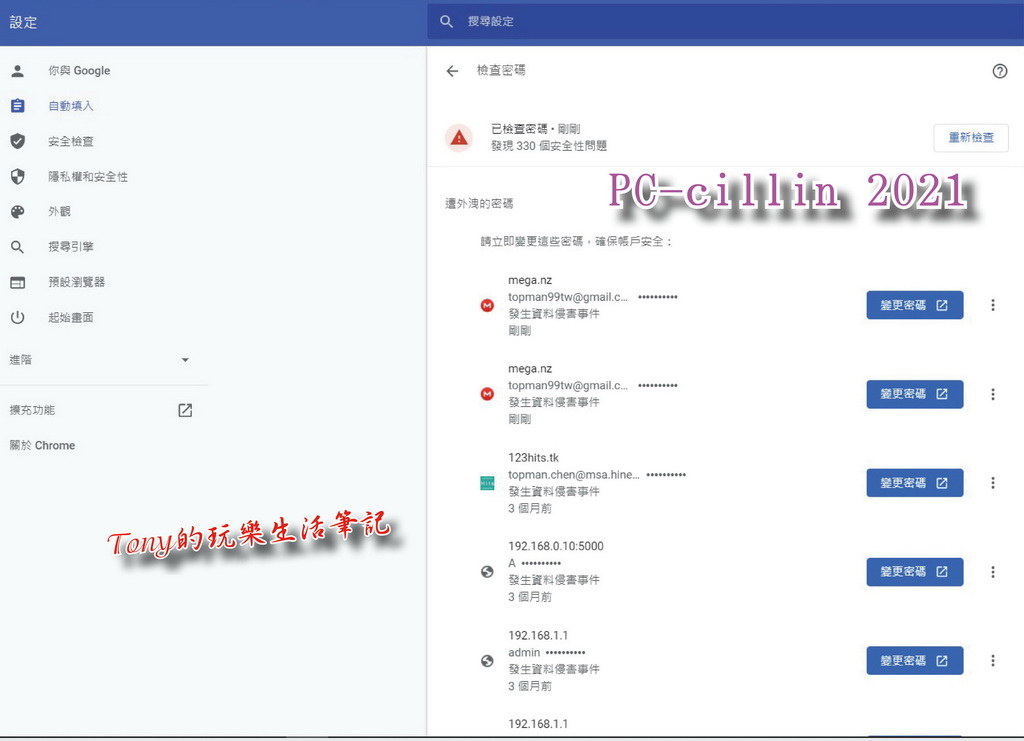Focus the 搜尋設定 search field
The width and height of the screenshot is (1024, 741).
(x=725, y=22)
